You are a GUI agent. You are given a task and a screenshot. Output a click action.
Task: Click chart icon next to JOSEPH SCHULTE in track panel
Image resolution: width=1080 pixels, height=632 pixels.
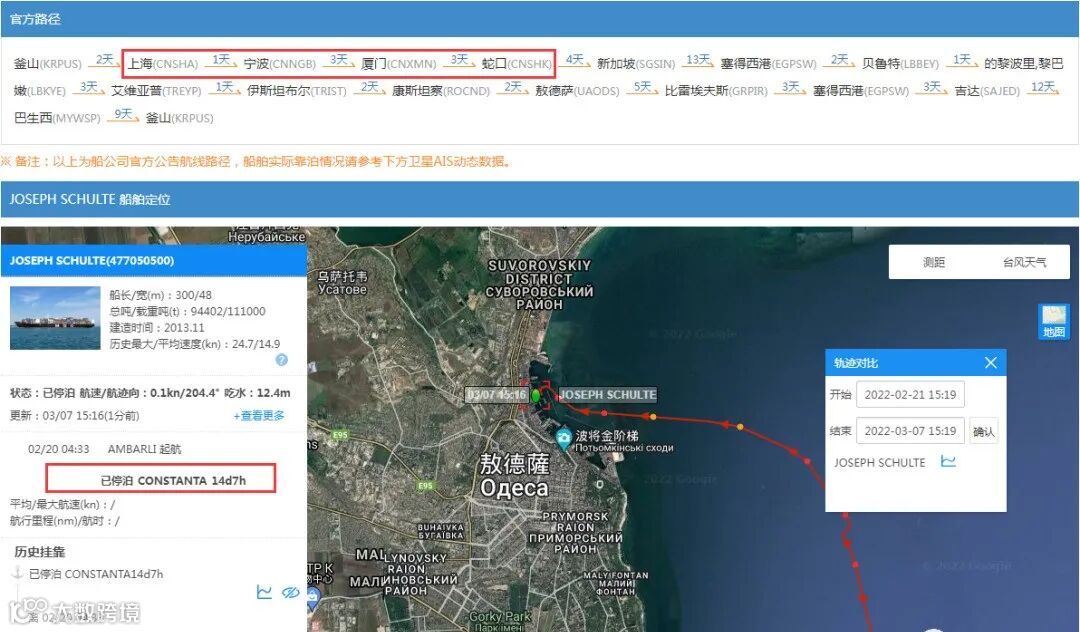948,461
